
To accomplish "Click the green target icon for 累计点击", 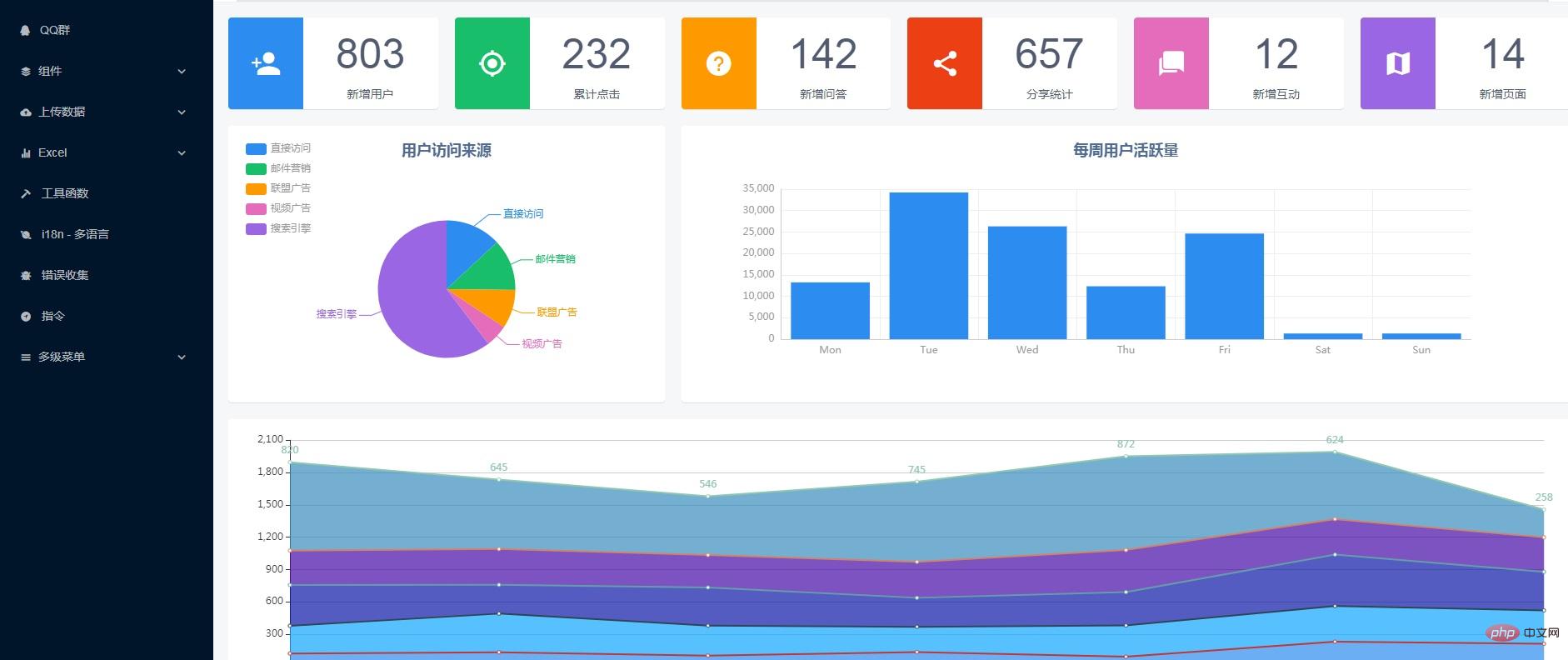I will (492, 63).
